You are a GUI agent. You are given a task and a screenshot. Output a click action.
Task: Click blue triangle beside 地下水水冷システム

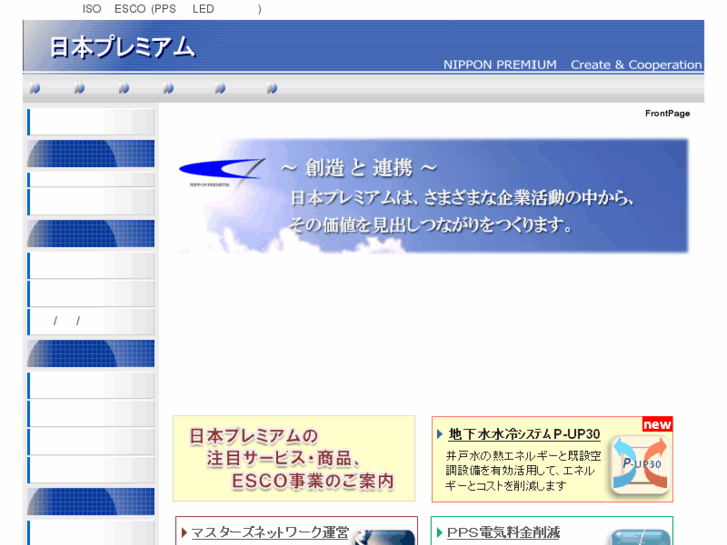440,434
